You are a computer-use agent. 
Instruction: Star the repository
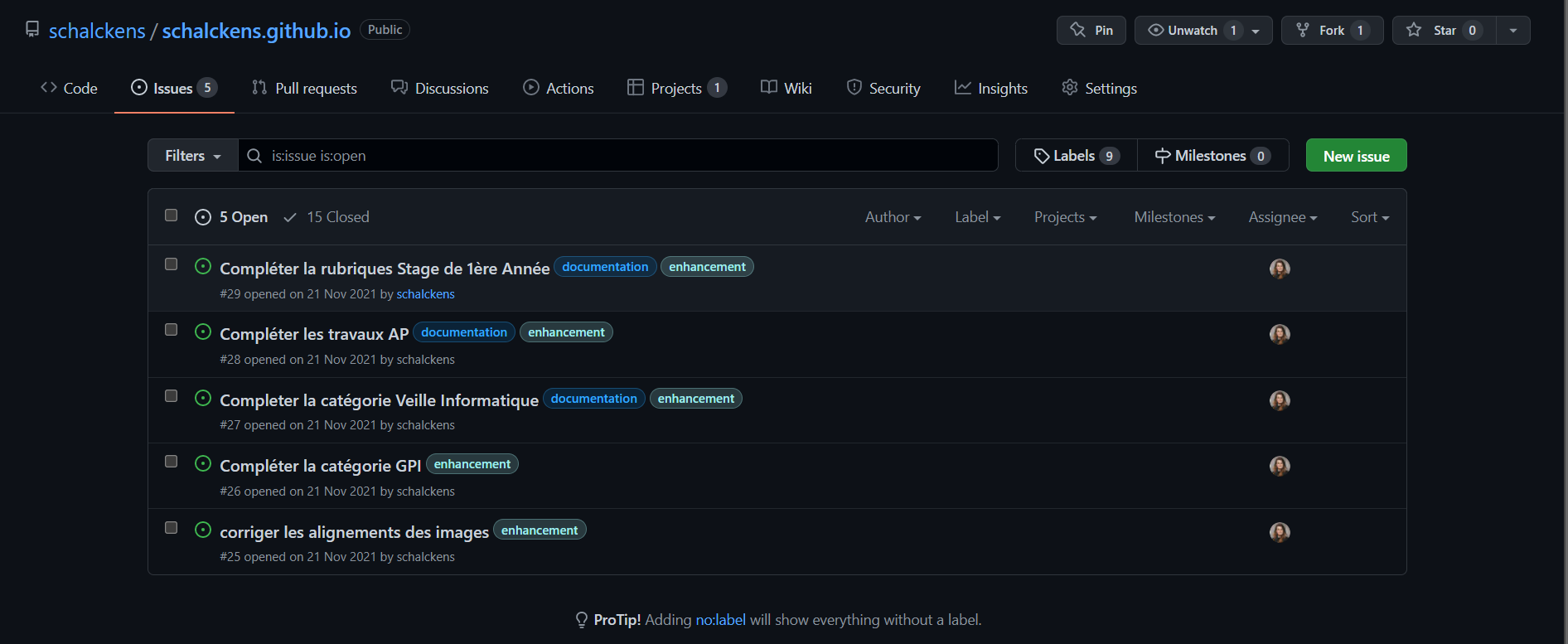tap(1445, 31)
